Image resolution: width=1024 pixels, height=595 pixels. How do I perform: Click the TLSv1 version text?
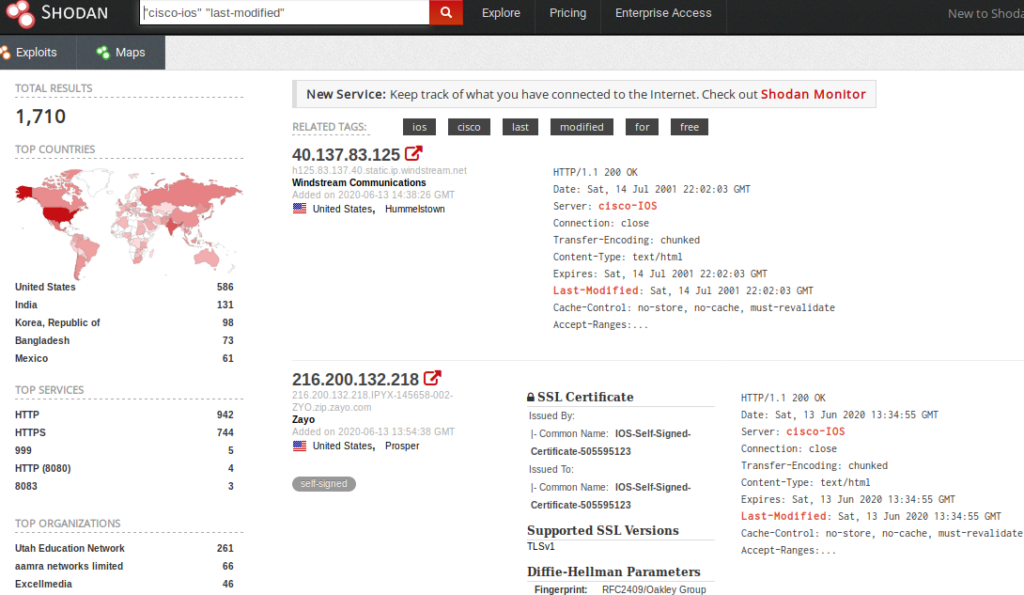[541, 547]
